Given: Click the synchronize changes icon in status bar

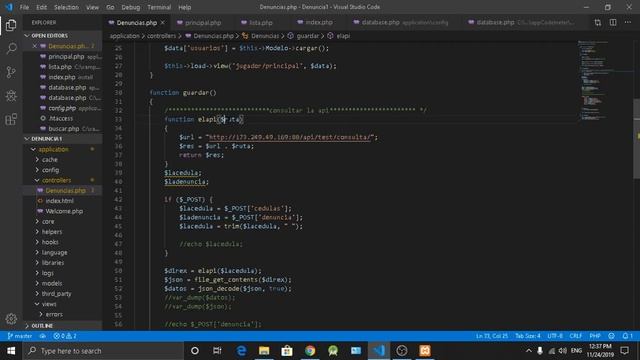Looking at the screenshot, I should pos(43,336).
